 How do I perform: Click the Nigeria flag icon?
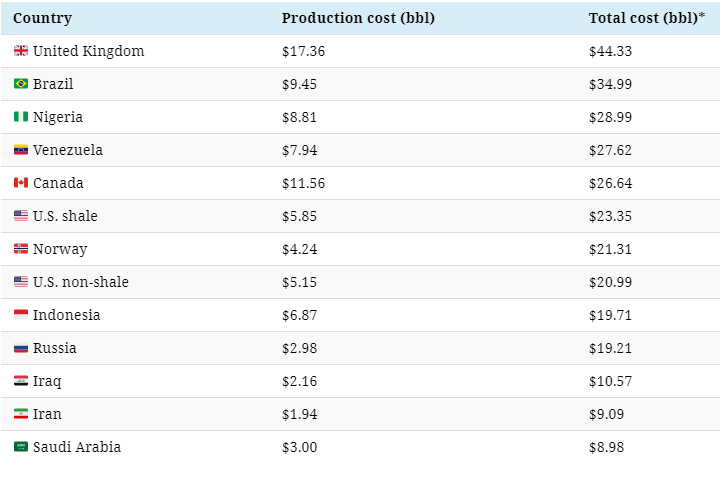tap(21, 117)
